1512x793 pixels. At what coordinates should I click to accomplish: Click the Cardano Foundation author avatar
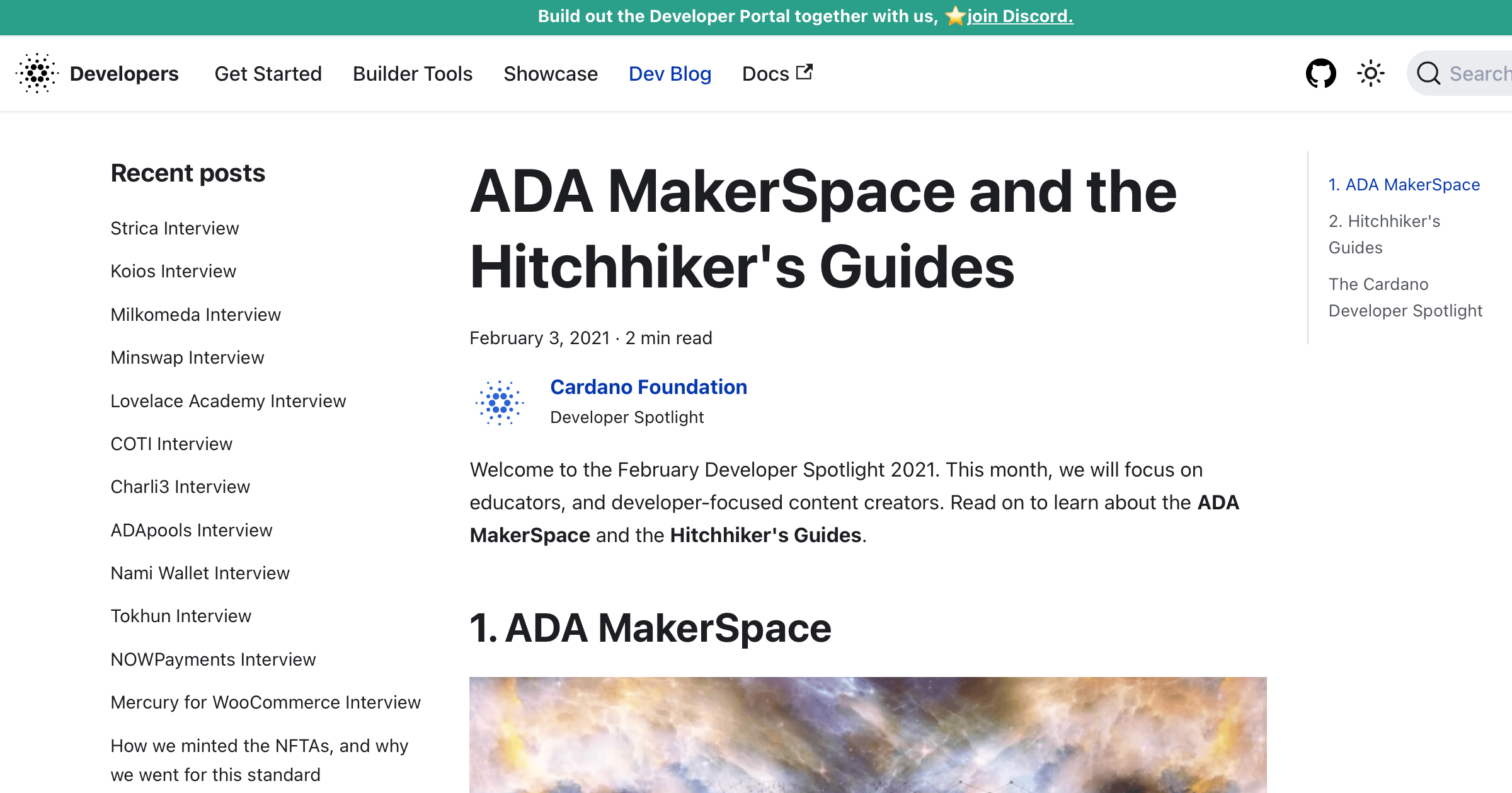[x=500, y=402]
